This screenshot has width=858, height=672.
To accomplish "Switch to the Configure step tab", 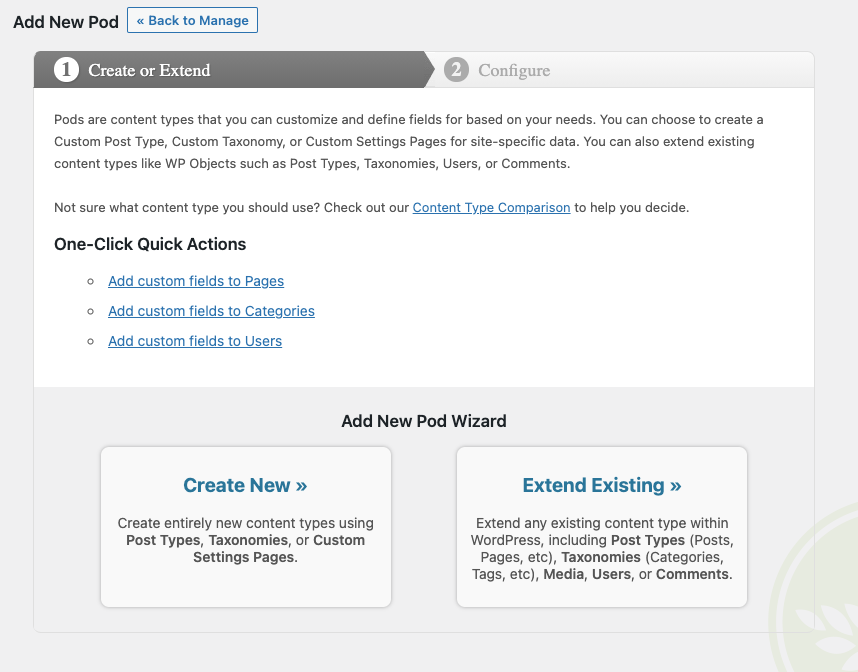I will [x=513, y=70].
